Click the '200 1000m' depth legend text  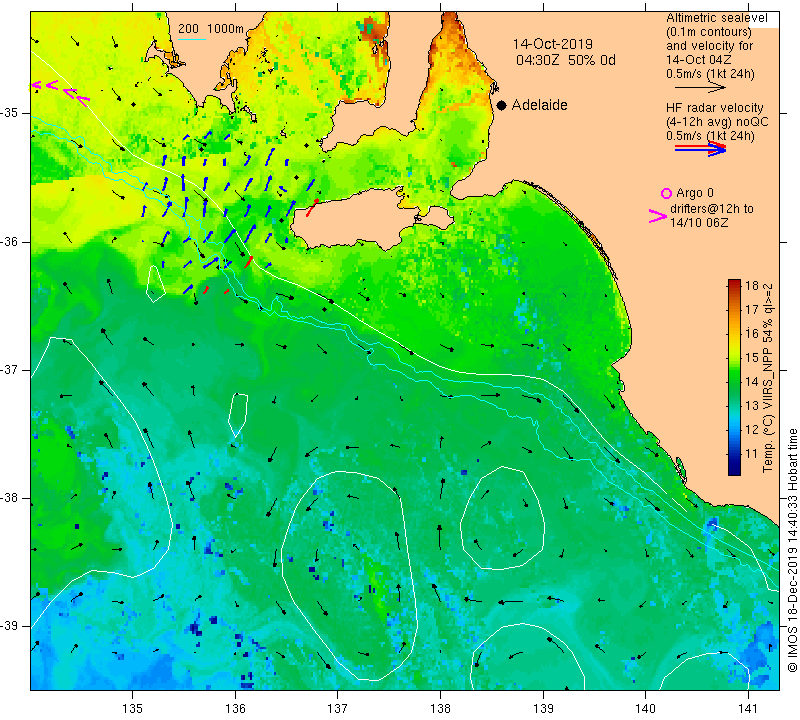(211, 29)
